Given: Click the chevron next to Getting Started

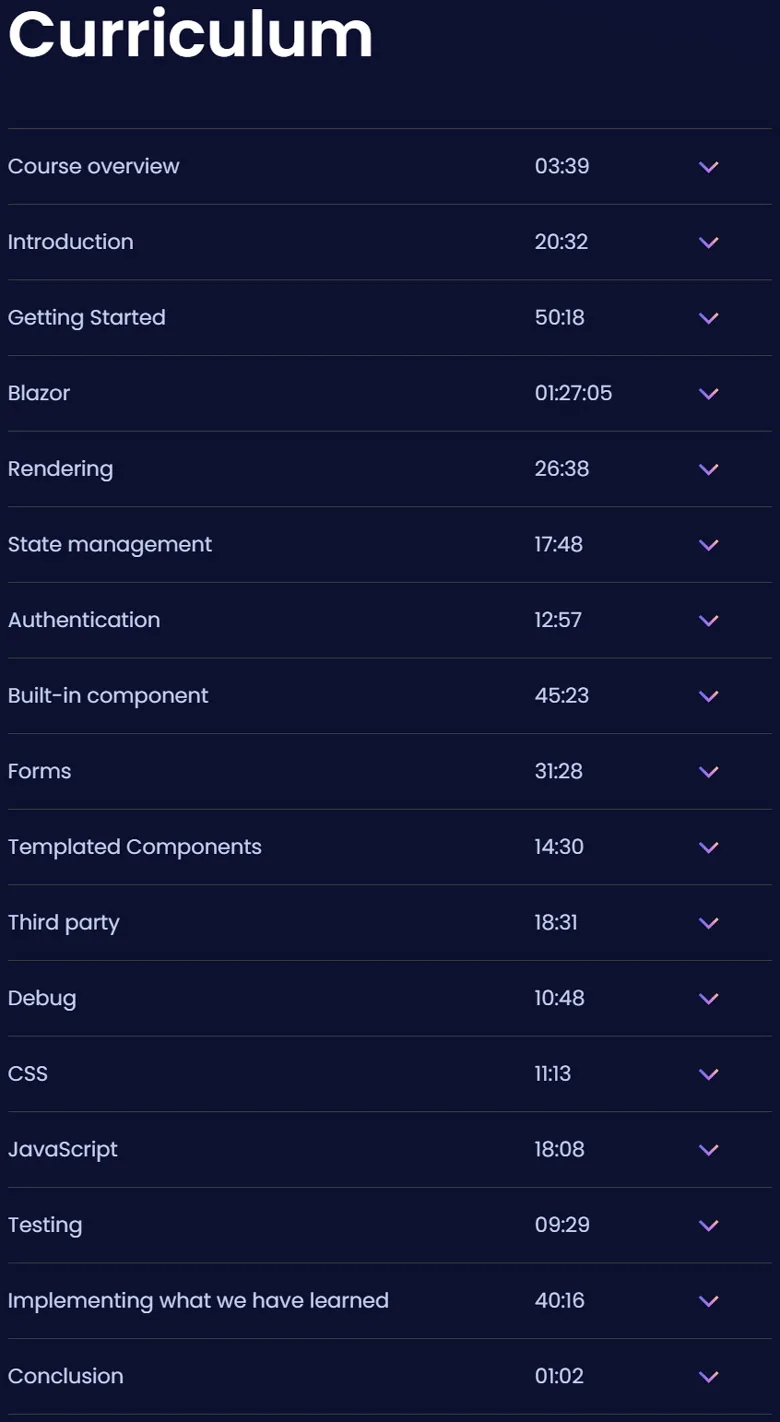Looking at the screenshot, I should coord(709,318).
